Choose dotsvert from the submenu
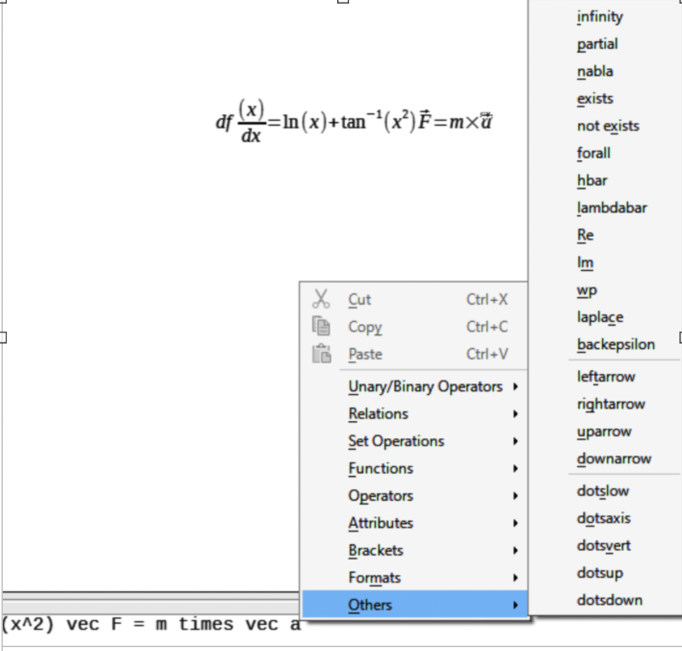Image resolution: width=682 pixels, height=651 pixels. [x=605, y=546]
